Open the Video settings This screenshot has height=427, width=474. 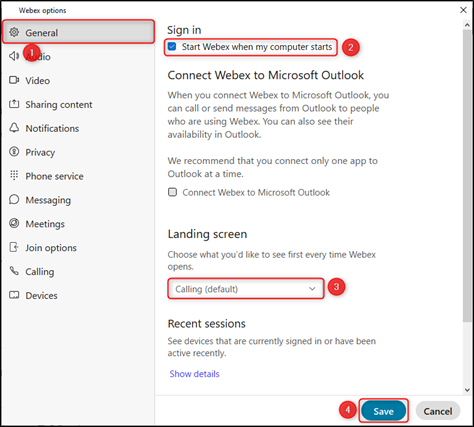coord(79,80)
